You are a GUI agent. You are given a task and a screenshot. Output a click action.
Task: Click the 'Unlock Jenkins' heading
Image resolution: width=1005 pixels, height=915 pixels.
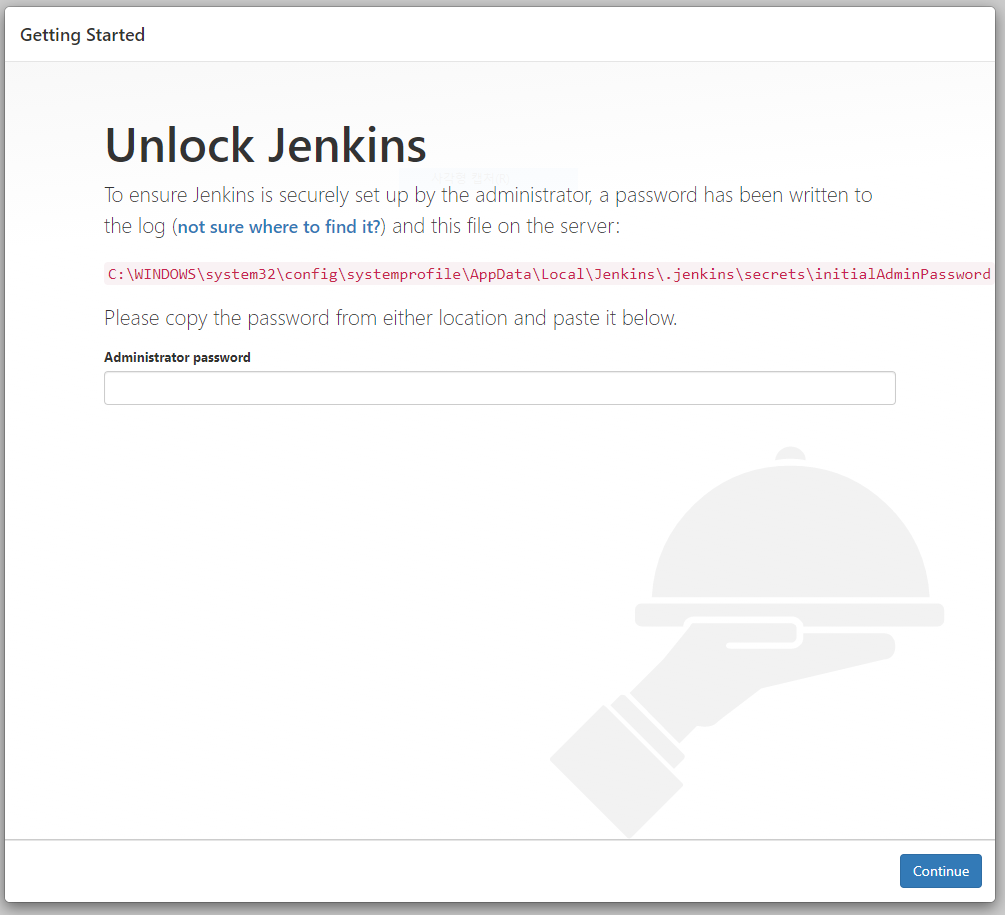point(265,145)
